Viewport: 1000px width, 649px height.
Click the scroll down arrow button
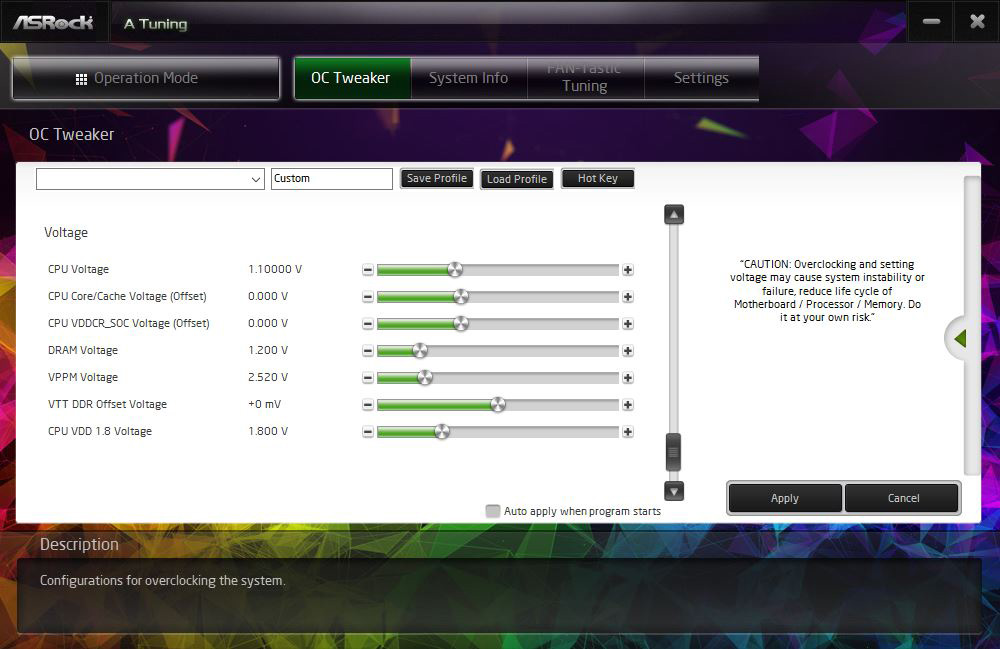(673, 491)
